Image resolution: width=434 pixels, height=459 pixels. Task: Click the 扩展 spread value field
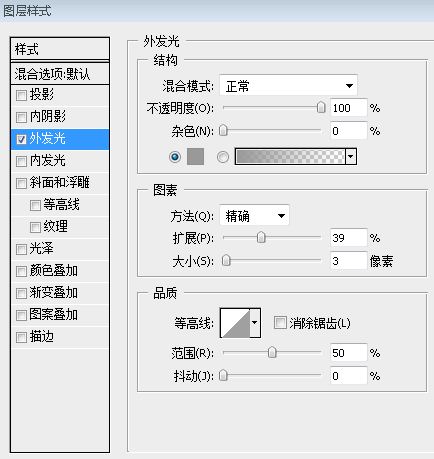coord(349,238)
